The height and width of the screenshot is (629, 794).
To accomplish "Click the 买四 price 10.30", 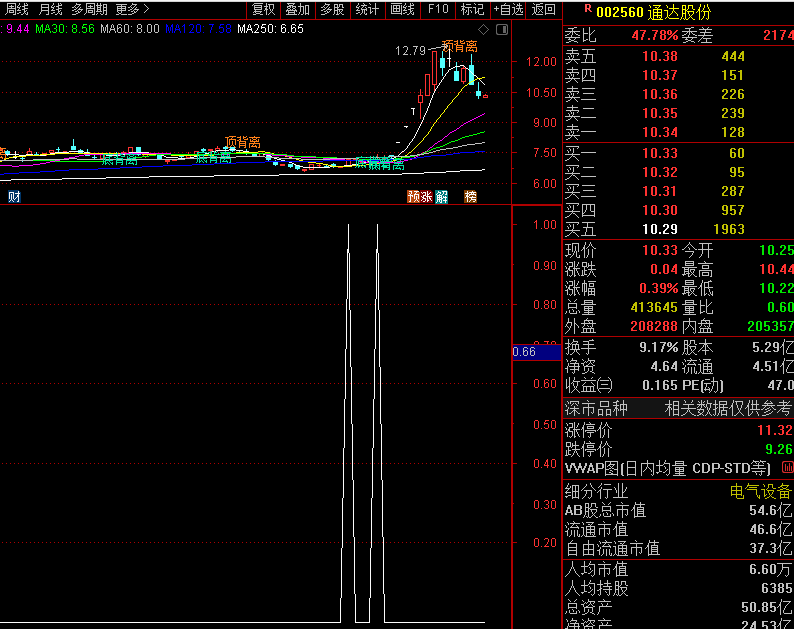I will coord(660,210).
